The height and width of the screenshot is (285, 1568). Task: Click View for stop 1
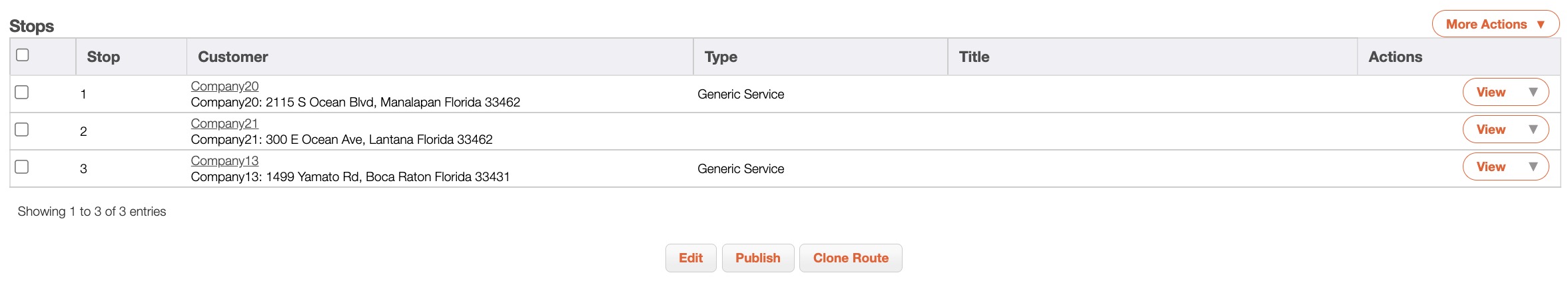1490,93
